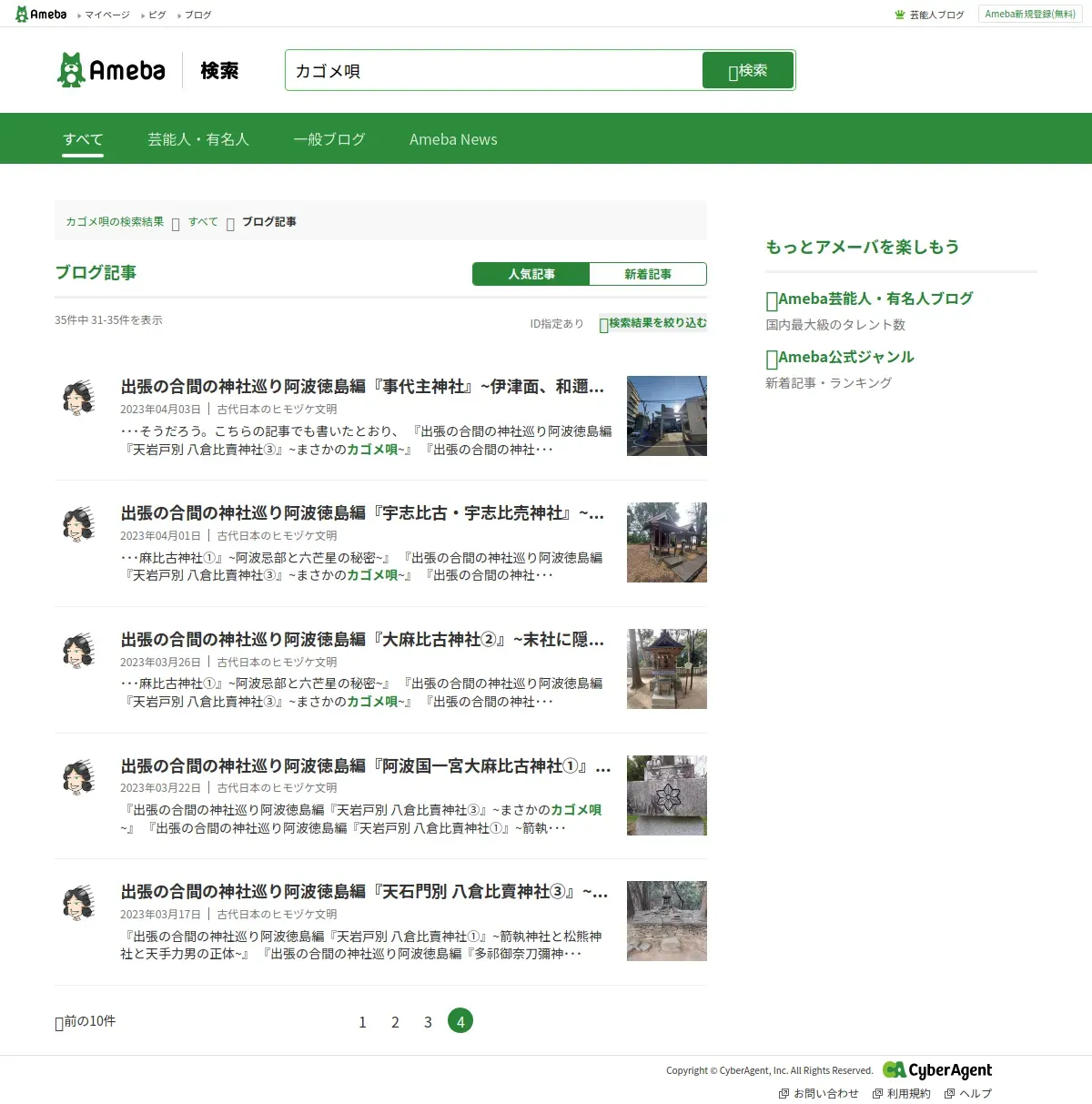Open author avatar for 2023年03月17日 post

(79, 902)
